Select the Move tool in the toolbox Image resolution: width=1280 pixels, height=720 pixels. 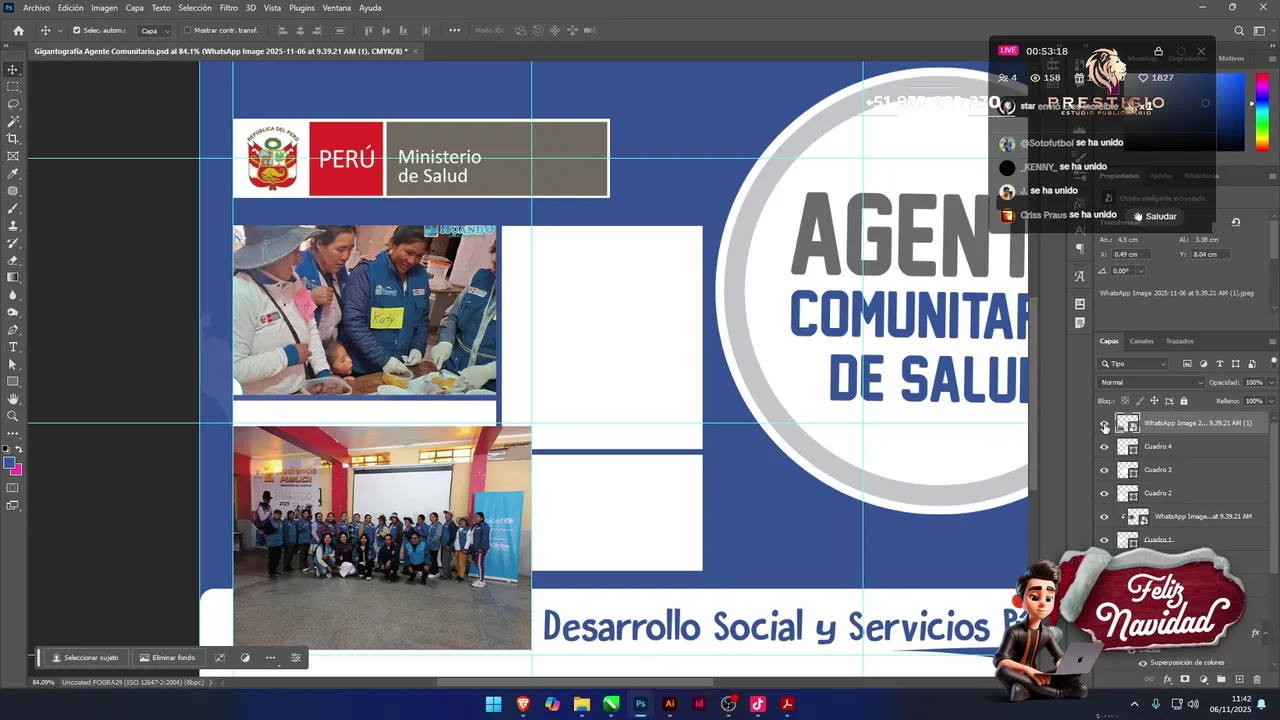point(13,70)
